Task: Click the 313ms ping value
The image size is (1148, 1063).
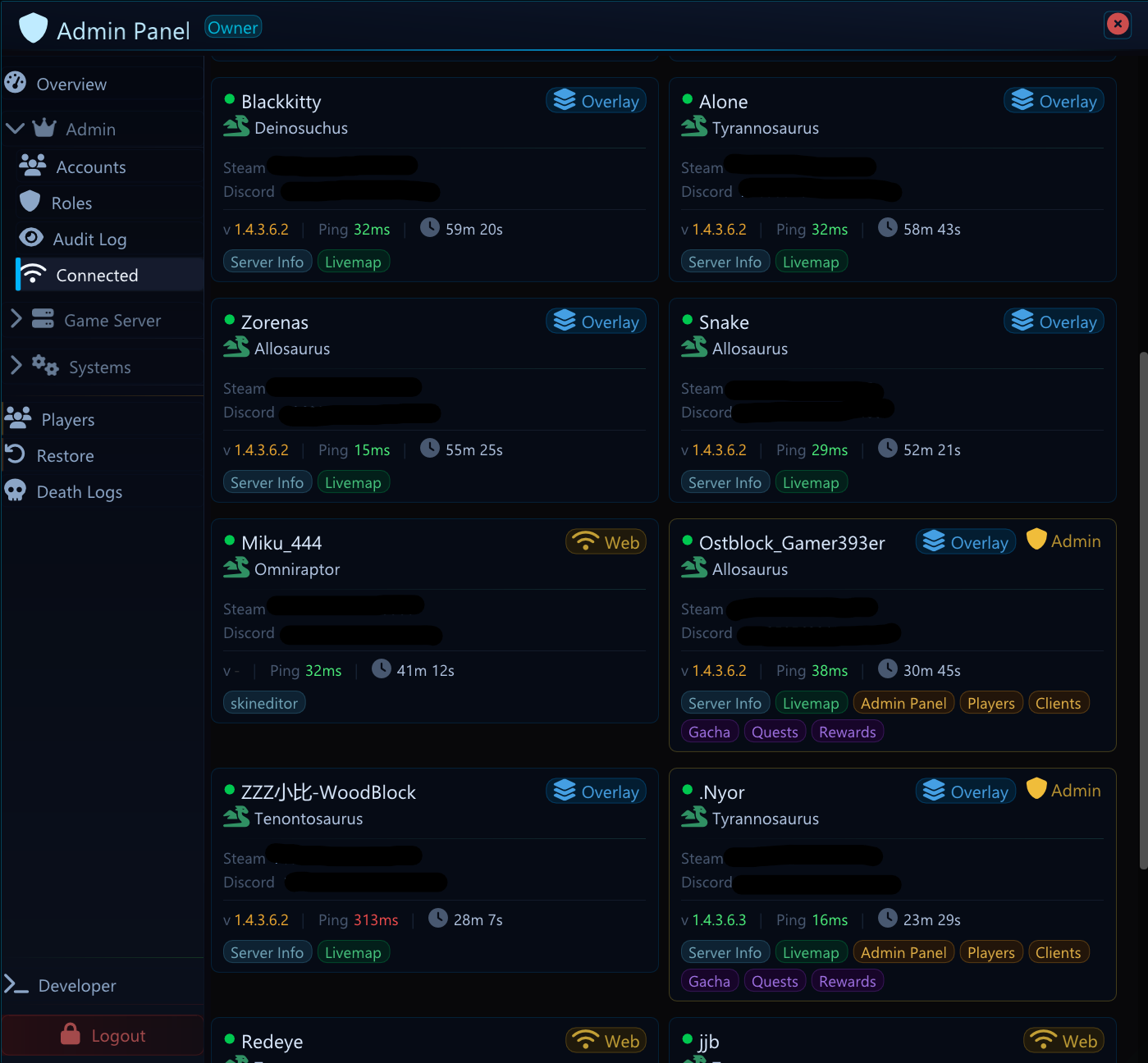Action: (377, 920)
